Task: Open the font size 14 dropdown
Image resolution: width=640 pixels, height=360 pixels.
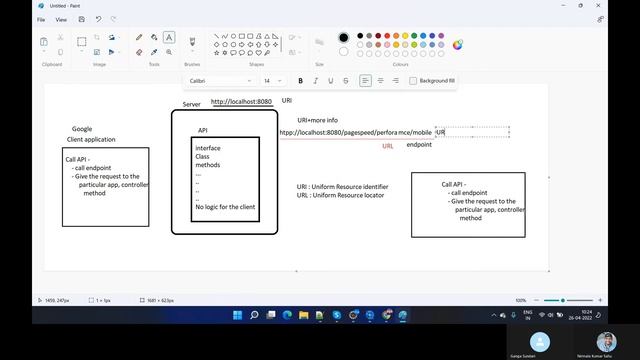Action: click(x=272, y=81)
